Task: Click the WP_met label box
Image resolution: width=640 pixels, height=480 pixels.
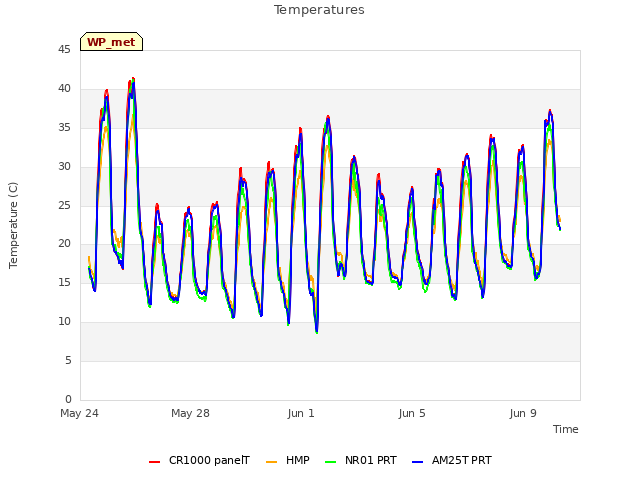Action: (111, 42)
